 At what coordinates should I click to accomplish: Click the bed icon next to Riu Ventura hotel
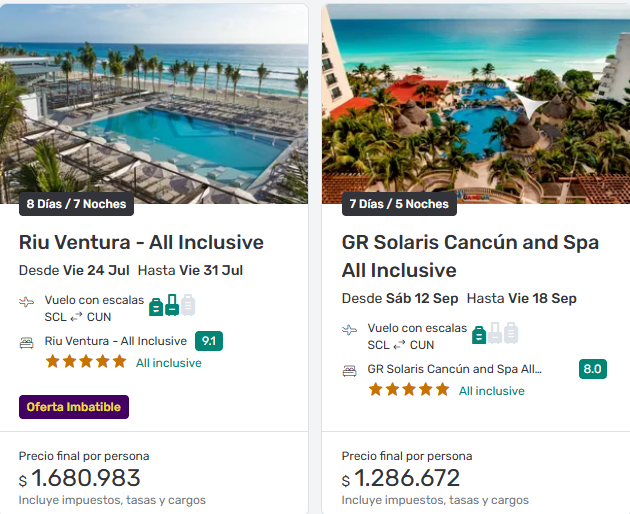[x=27, y=342]
